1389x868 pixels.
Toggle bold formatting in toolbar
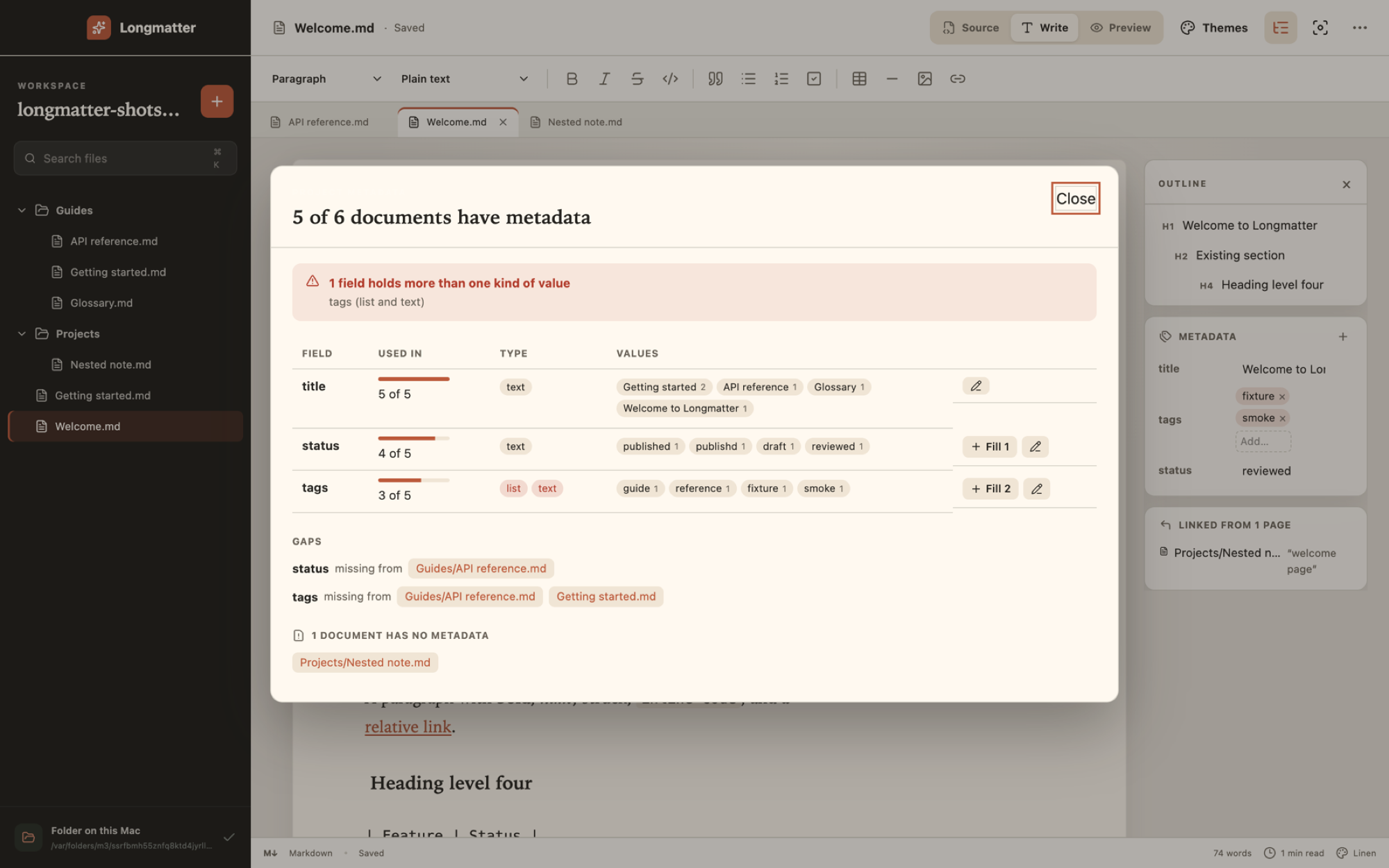pos(572,78)
